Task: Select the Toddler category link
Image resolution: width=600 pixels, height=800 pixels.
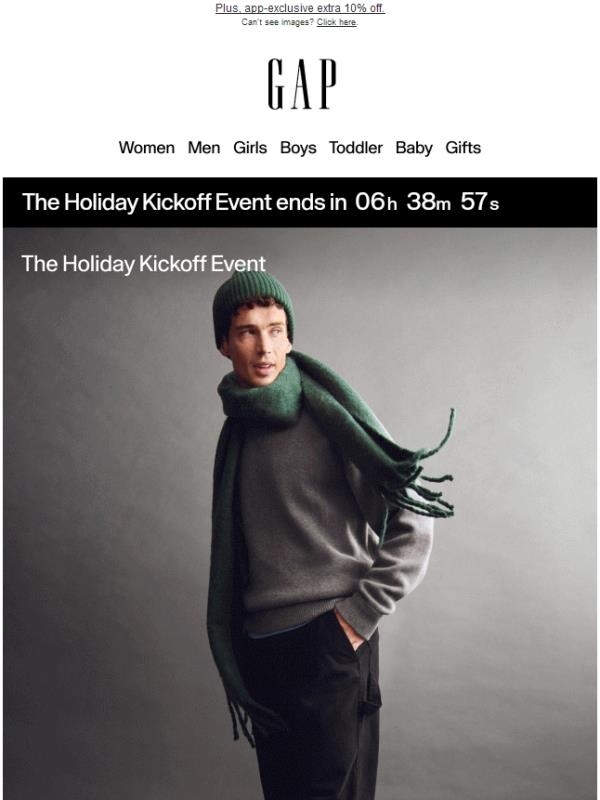Action: coord(356,148)
